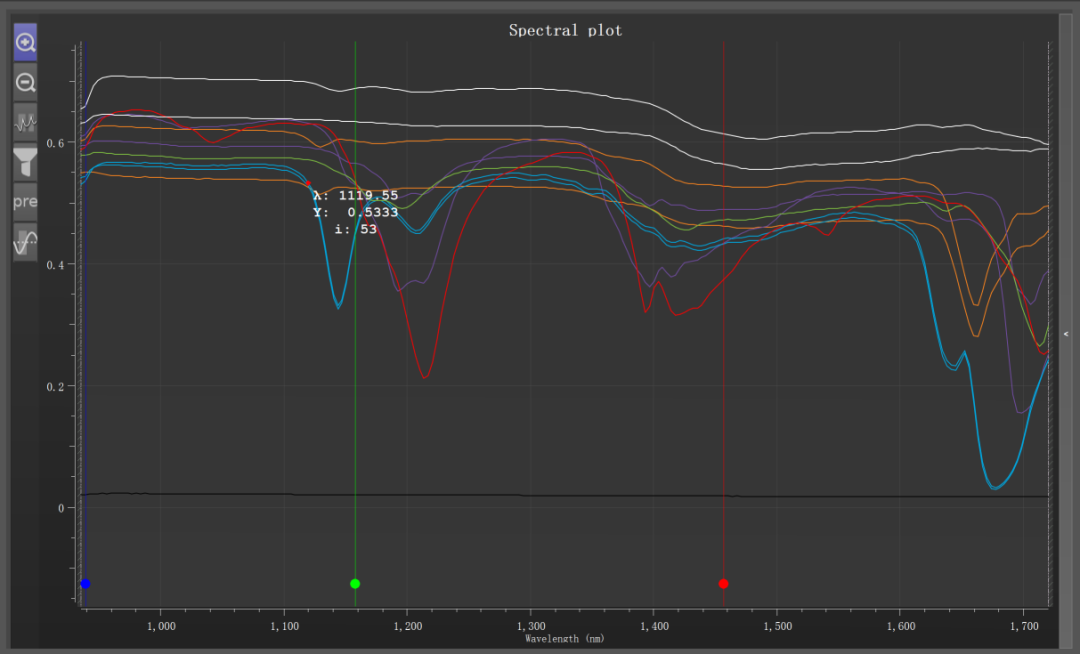
Task: Click the red vertical wavelength line
Action: 724,413
